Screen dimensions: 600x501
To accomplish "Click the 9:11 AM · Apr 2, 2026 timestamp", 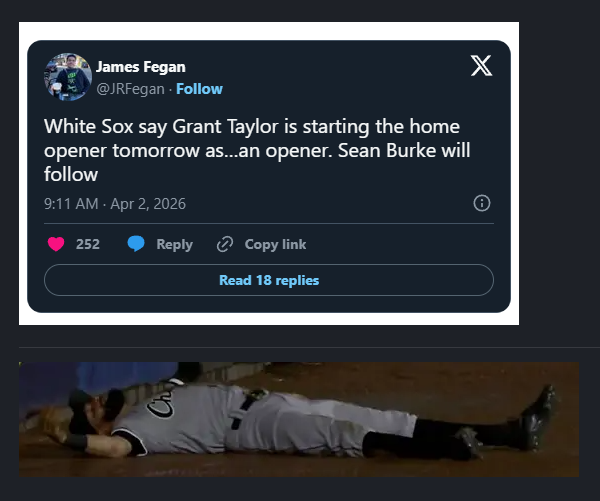I will (115, 204).
